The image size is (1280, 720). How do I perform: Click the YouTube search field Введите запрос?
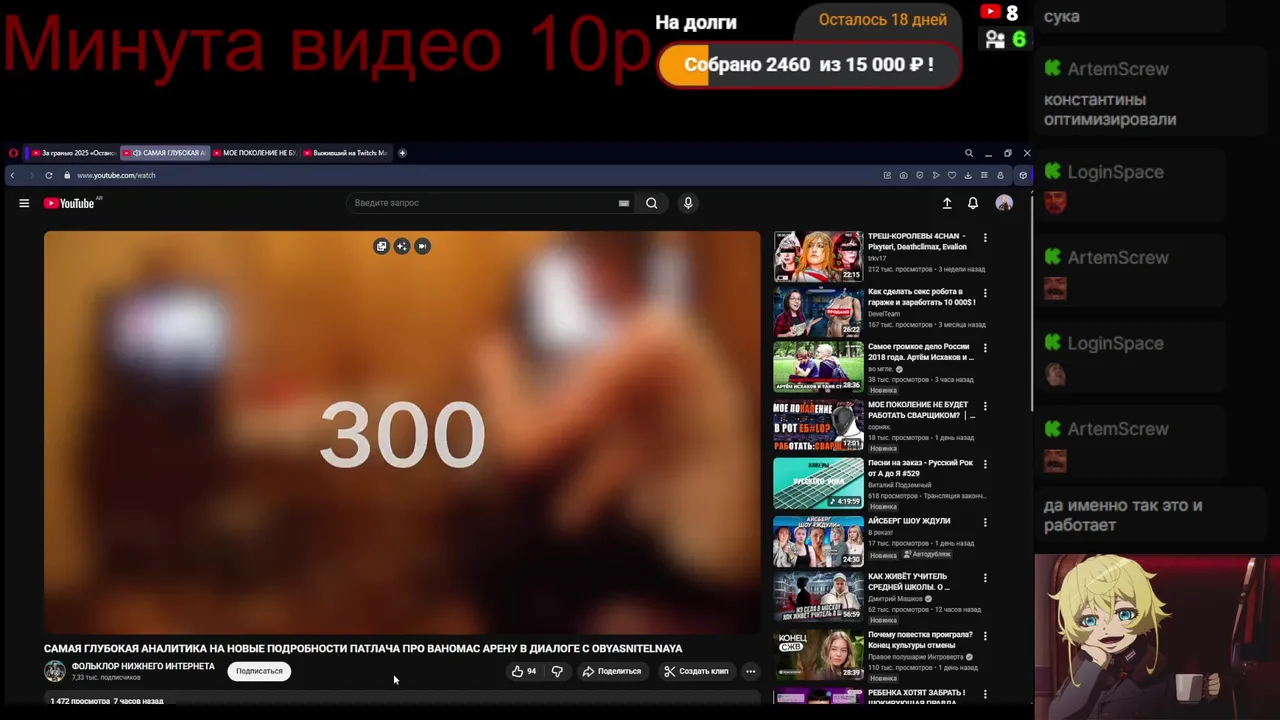pos(488,203)
